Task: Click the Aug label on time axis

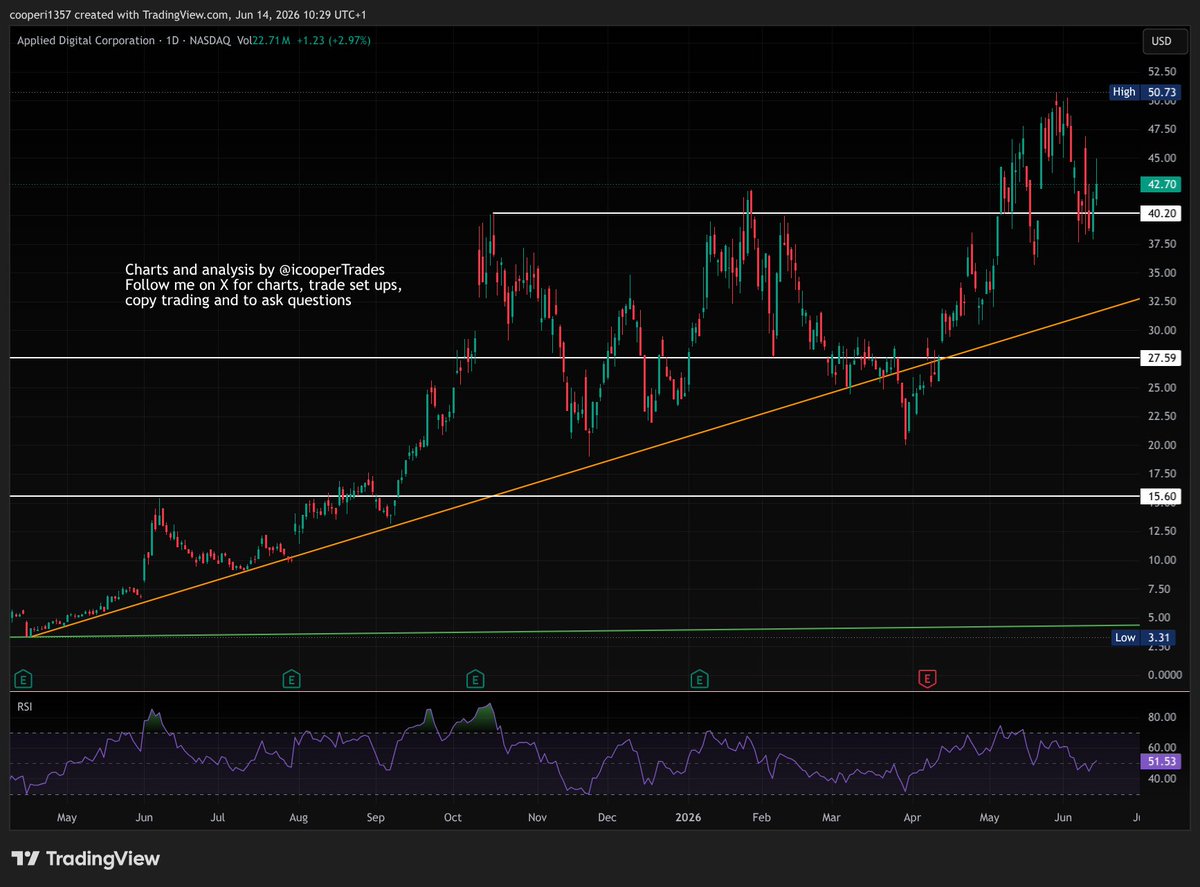Action: click(297, 817)
